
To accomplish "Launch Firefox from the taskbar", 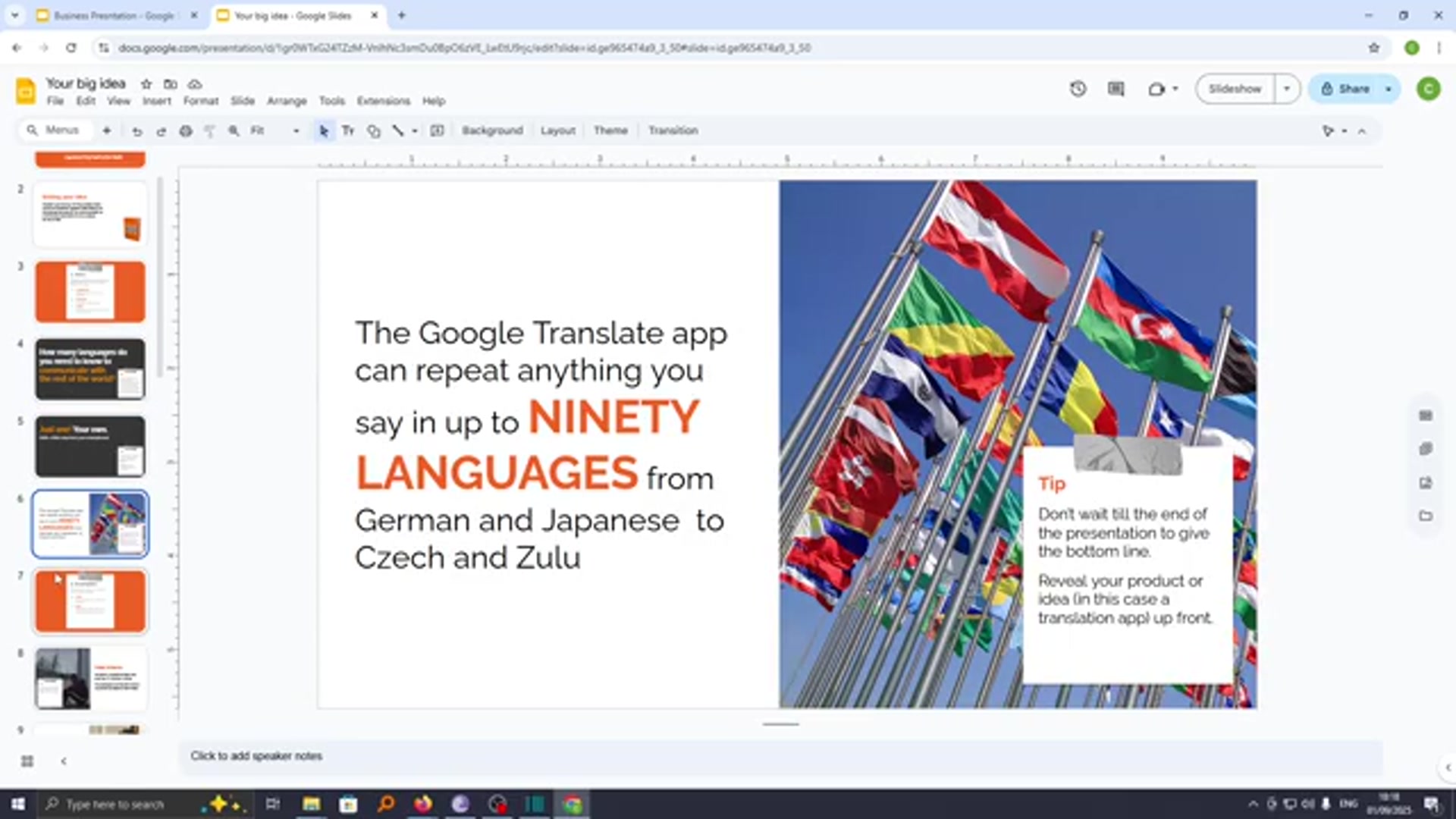I will 422,804.
